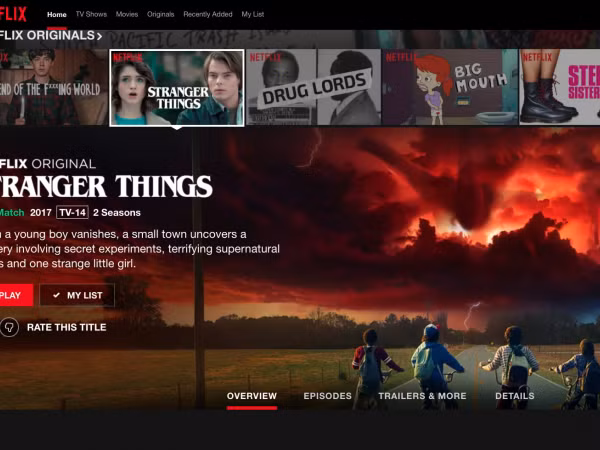The height and width of the screenshot is (450, 600).
Task: Select the Overview tab
Action: coord(252,396)
